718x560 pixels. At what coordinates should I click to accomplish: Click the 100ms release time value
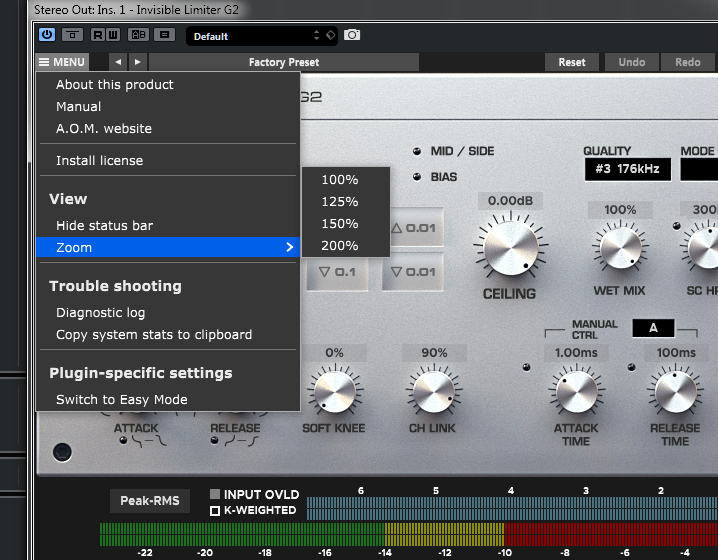676,353
